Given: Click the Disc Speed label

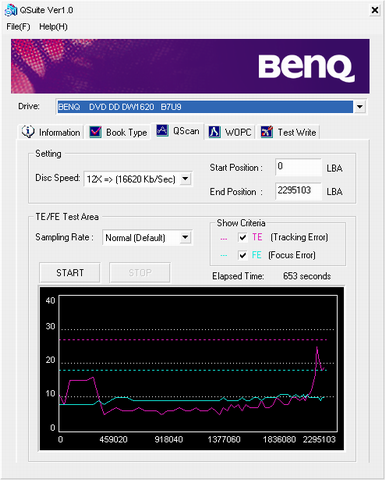Looking at the screenshot, I should pos(58,178).
